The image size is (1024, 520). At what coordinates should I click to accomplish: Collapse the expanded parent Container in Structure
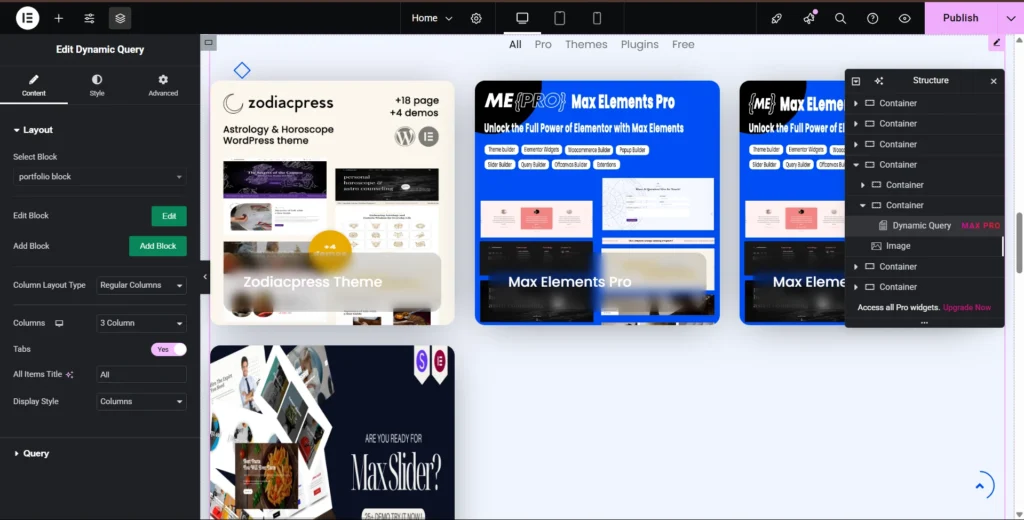(856, 165)
